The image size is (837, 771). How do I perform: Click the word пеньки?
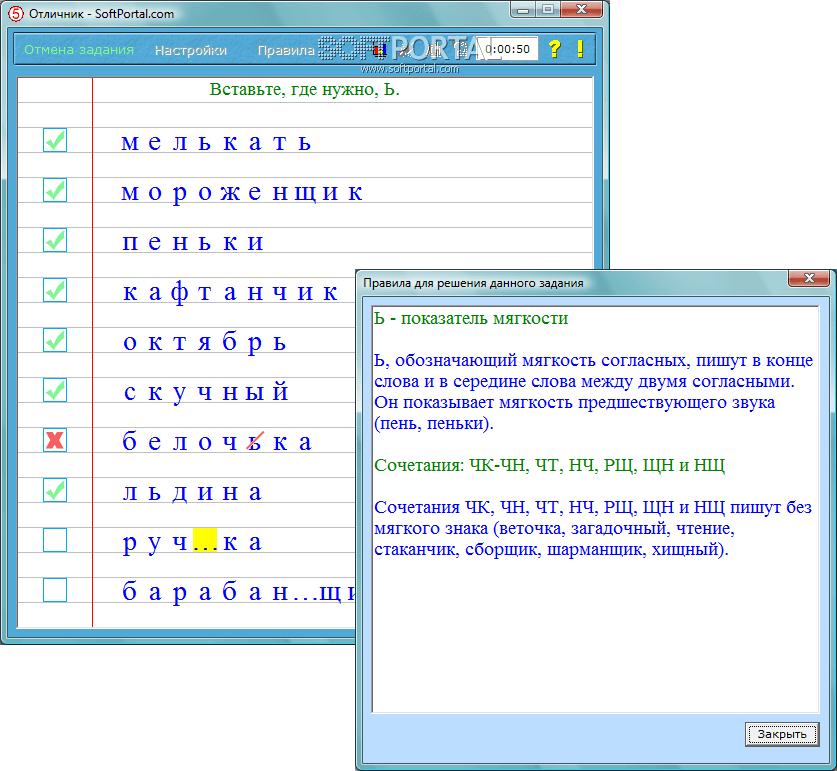tap(193, 242)
